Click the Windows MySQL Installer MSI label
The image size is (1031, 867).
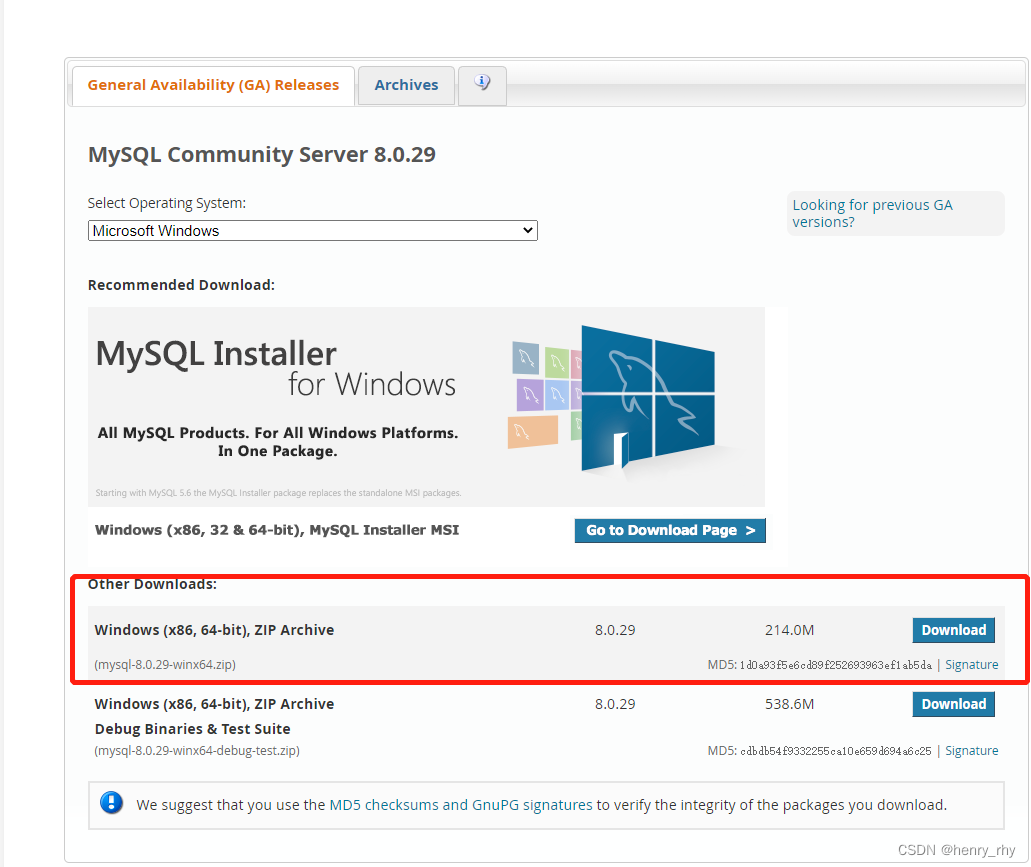pos(277,530)
